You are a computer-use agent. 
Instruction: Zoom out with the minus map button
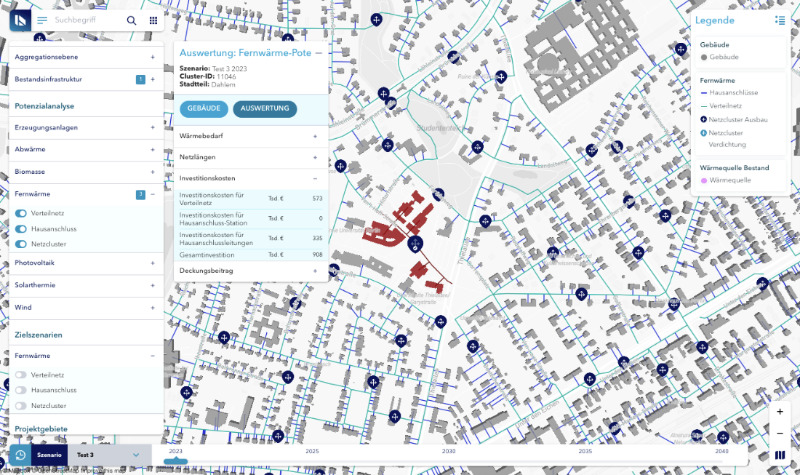click(x=780, y=433)
